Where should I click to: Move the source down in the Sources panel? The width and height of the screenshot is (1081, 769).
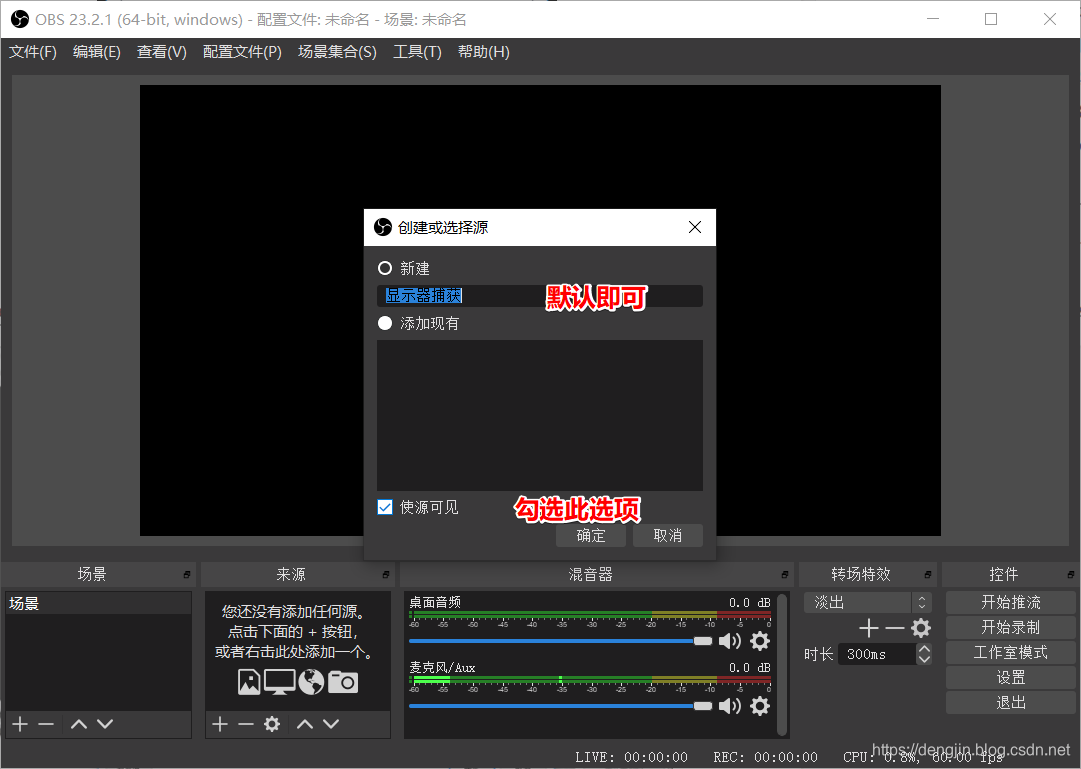[331, 723]
